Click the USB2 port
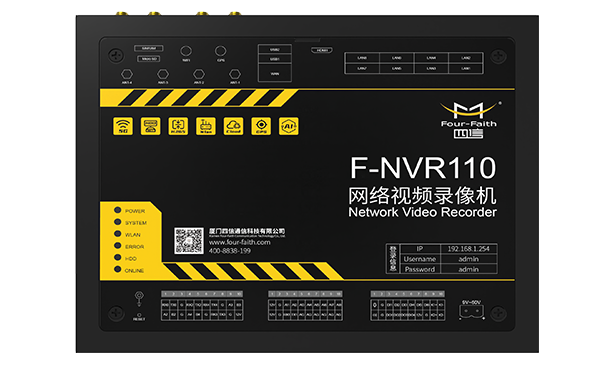 click(x=275, y=49)
